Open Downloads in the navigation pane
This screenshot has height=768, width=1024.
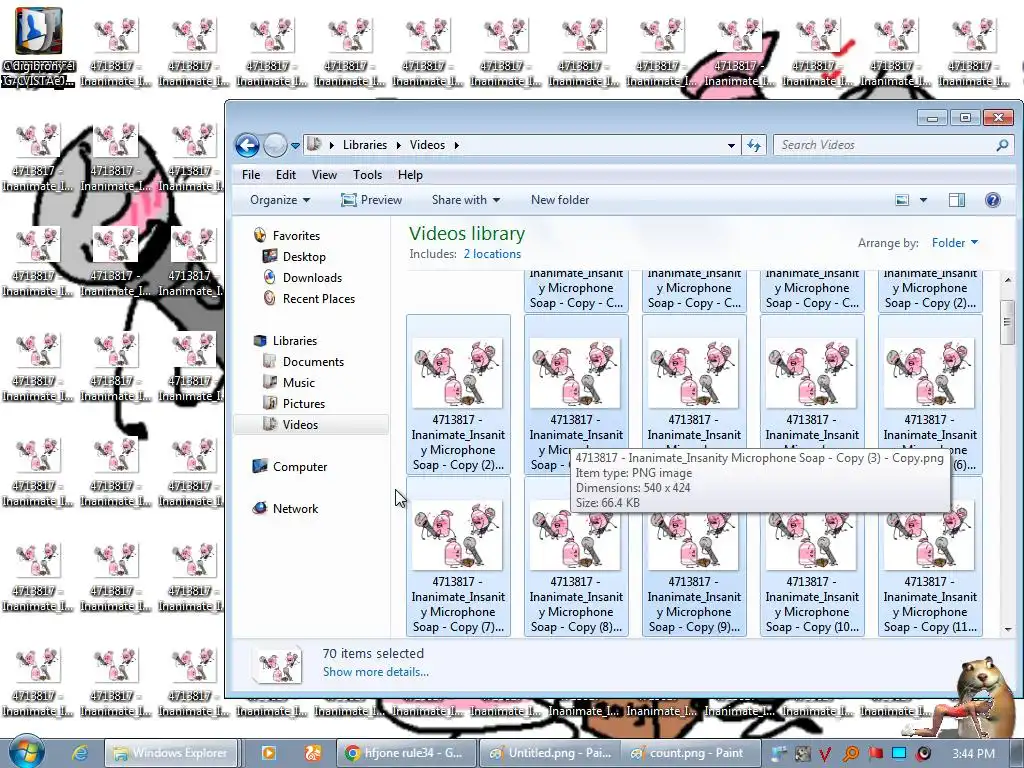(x=312, y=278)
